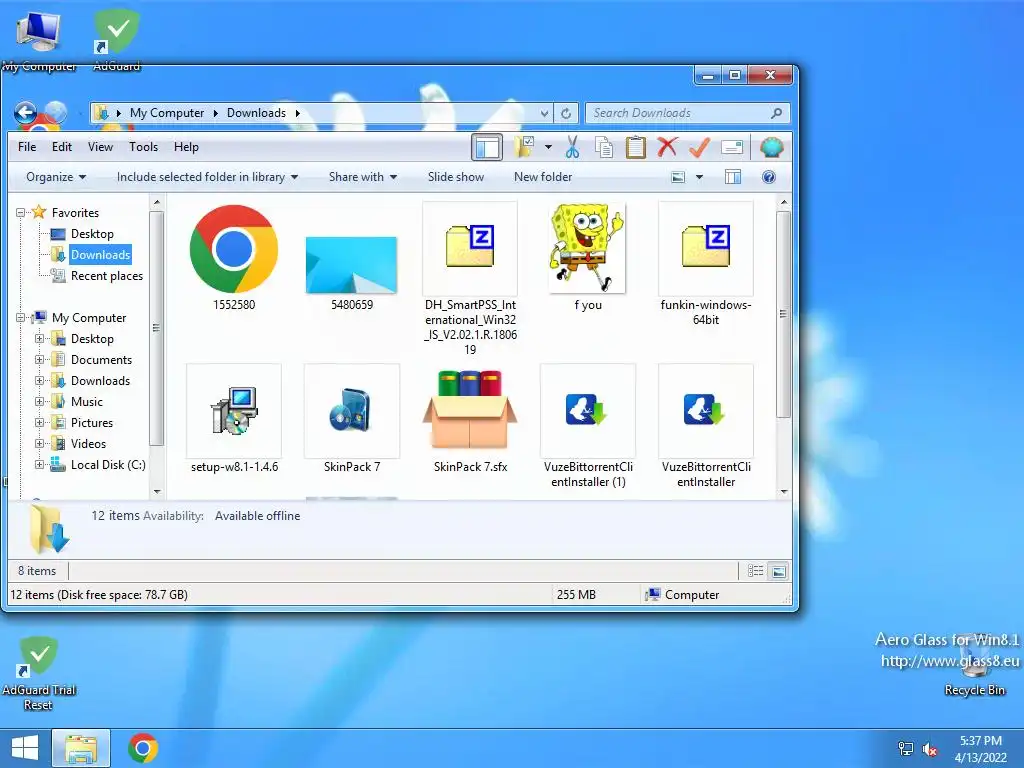Open the Share with dropdown
Image resolution: width=1024 pixels, height=768 pixels.
click(362, 177)
